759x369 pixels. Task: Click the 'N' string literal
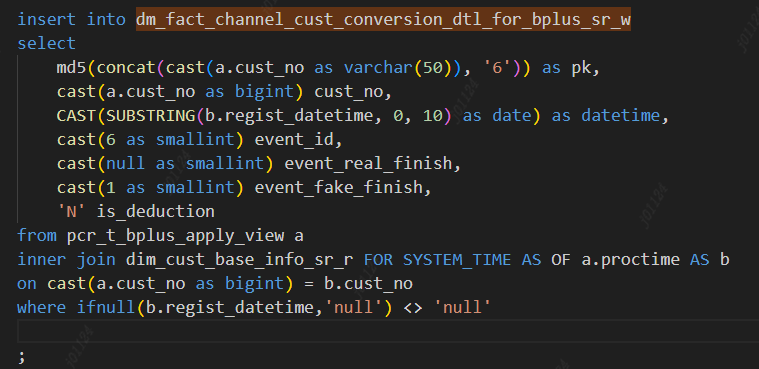(x=71, y=211)
